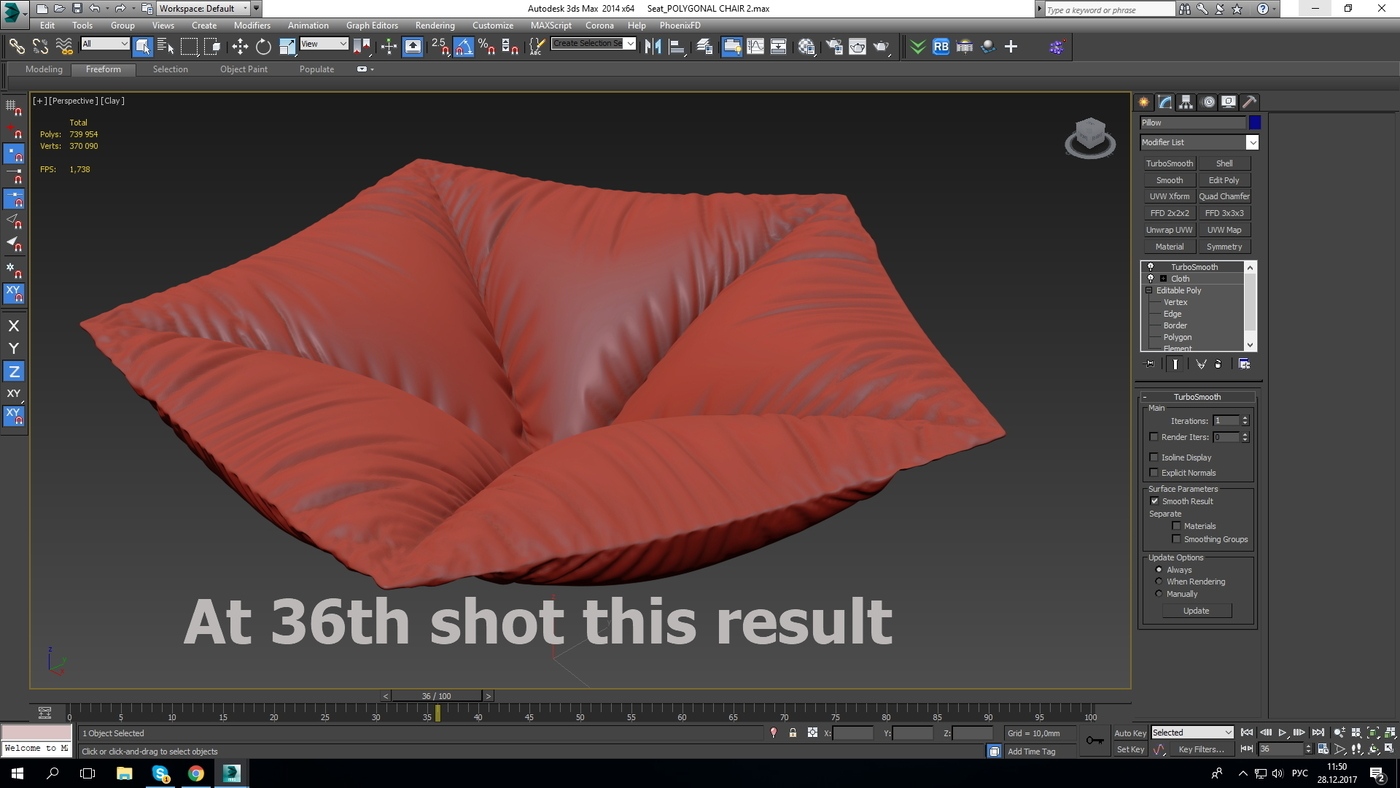Click the Mirror tool icon
Image resolution: width=1400 pixels, height=788 pixels.
point(653,47)
